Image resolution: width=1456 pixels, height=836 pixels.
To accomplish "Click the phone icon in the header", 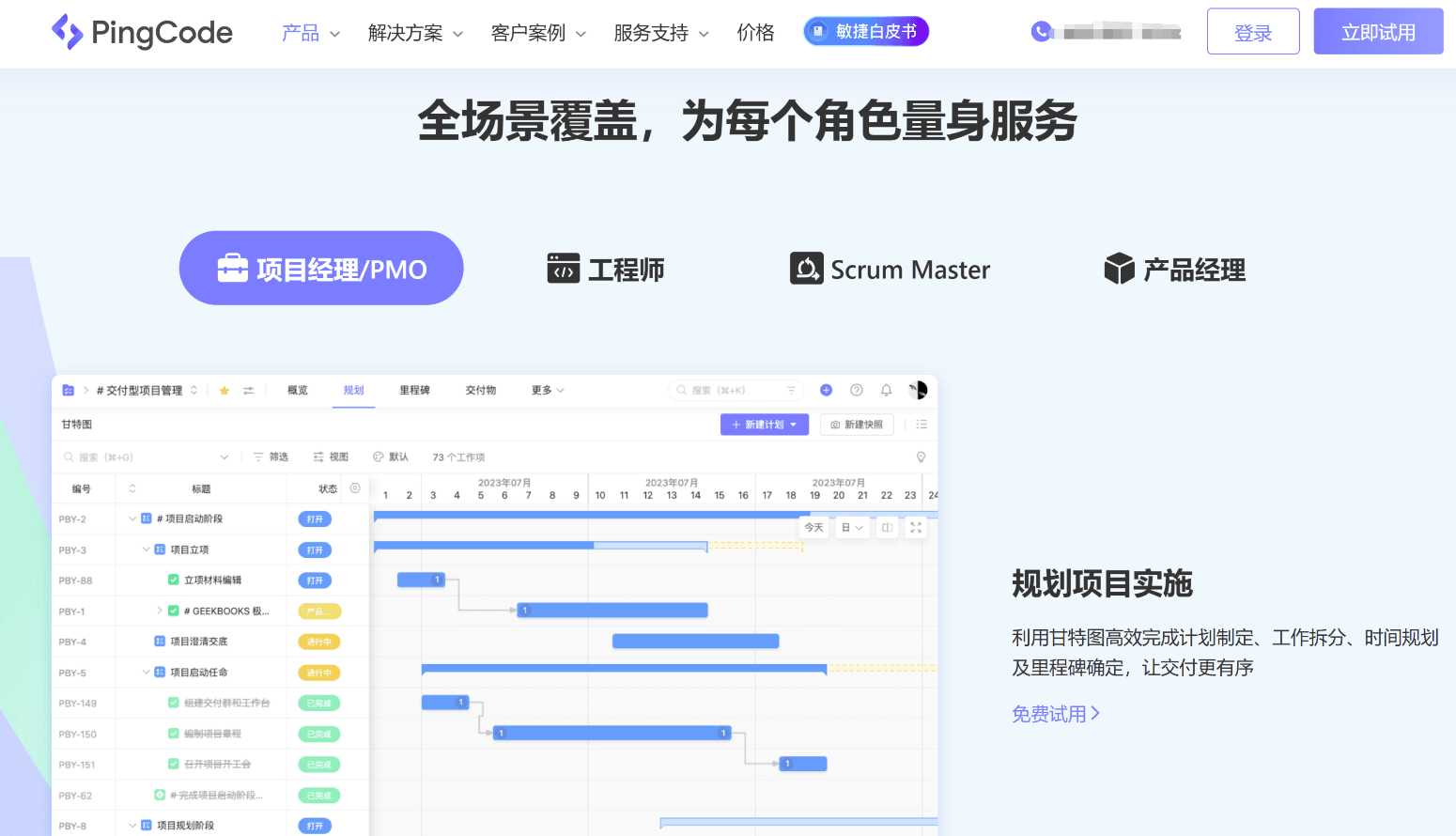I will point(1041,32).
